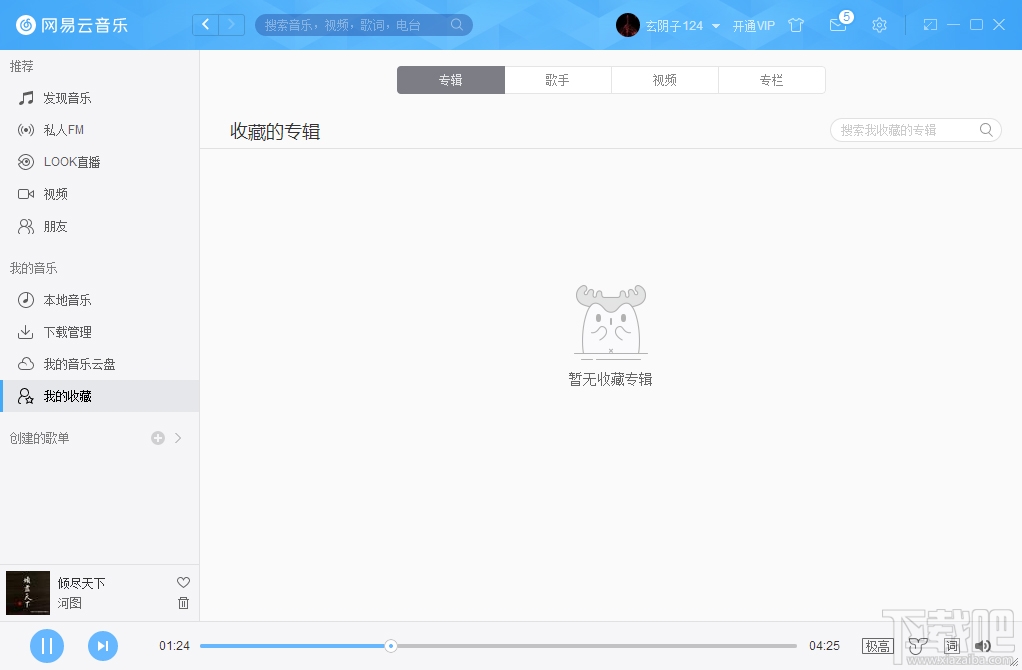
Task: Click the search field for collected albums
Action: click(905, 129)
